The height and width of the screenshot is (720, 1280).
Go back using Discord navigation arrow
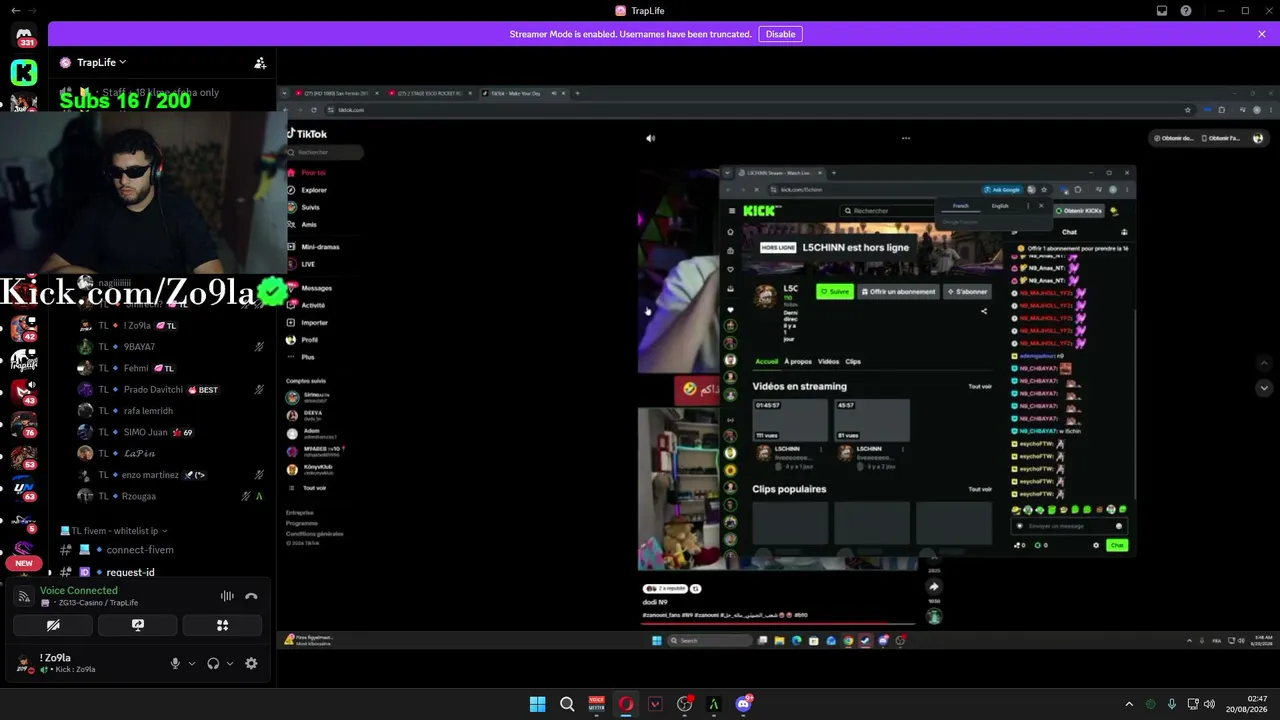click(15, 10)
